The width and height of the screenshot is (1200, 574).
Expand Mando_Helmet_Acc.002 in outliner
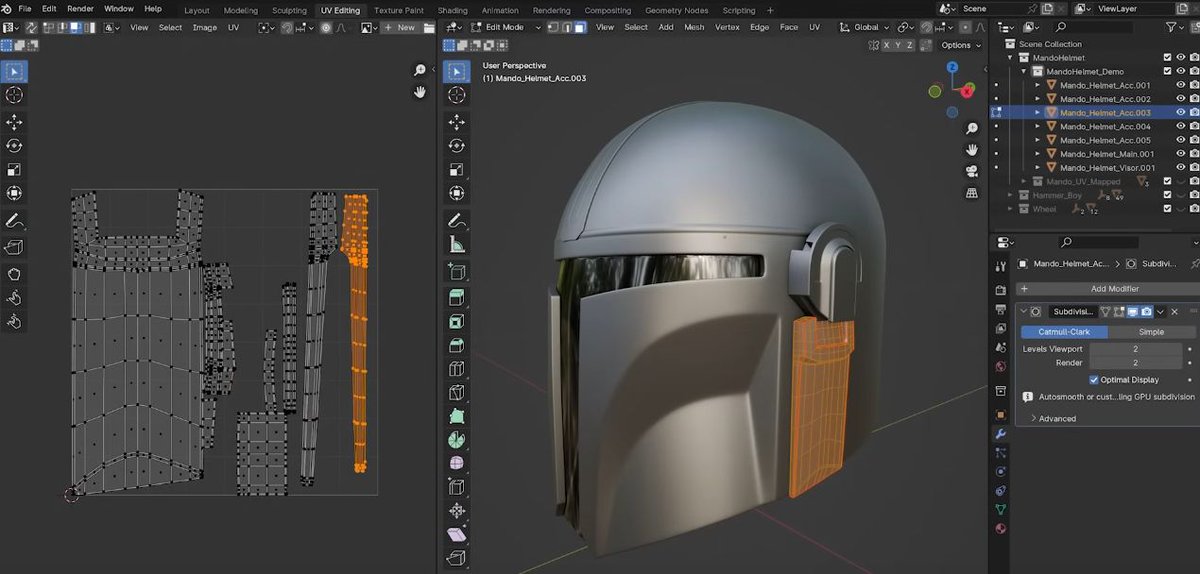tap(1038, 99)
